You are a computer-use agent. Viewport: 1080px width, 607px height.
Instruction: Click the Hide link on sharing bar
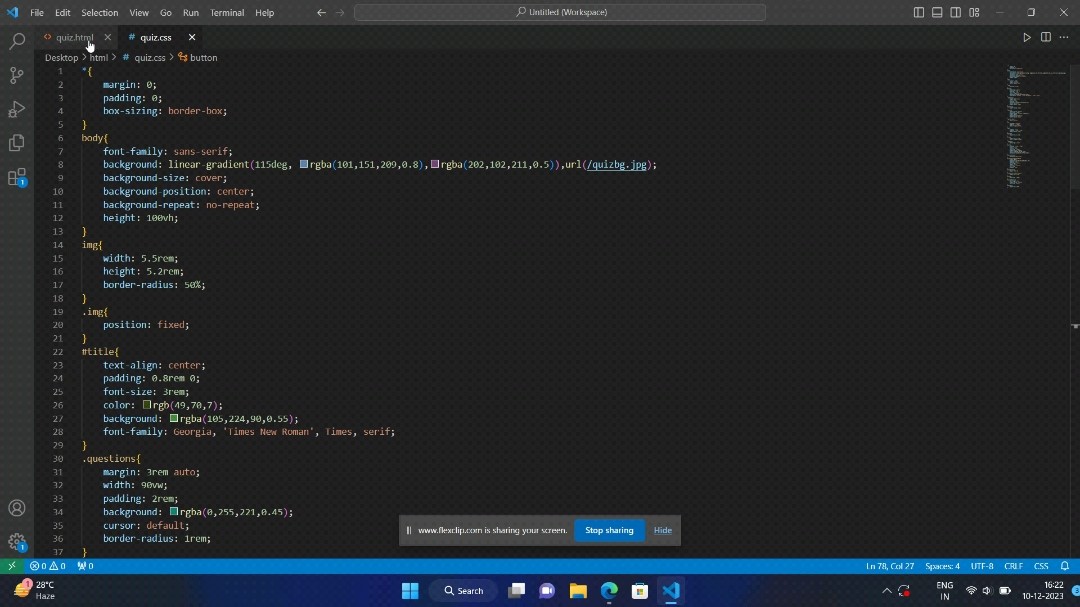pos(662,530)
